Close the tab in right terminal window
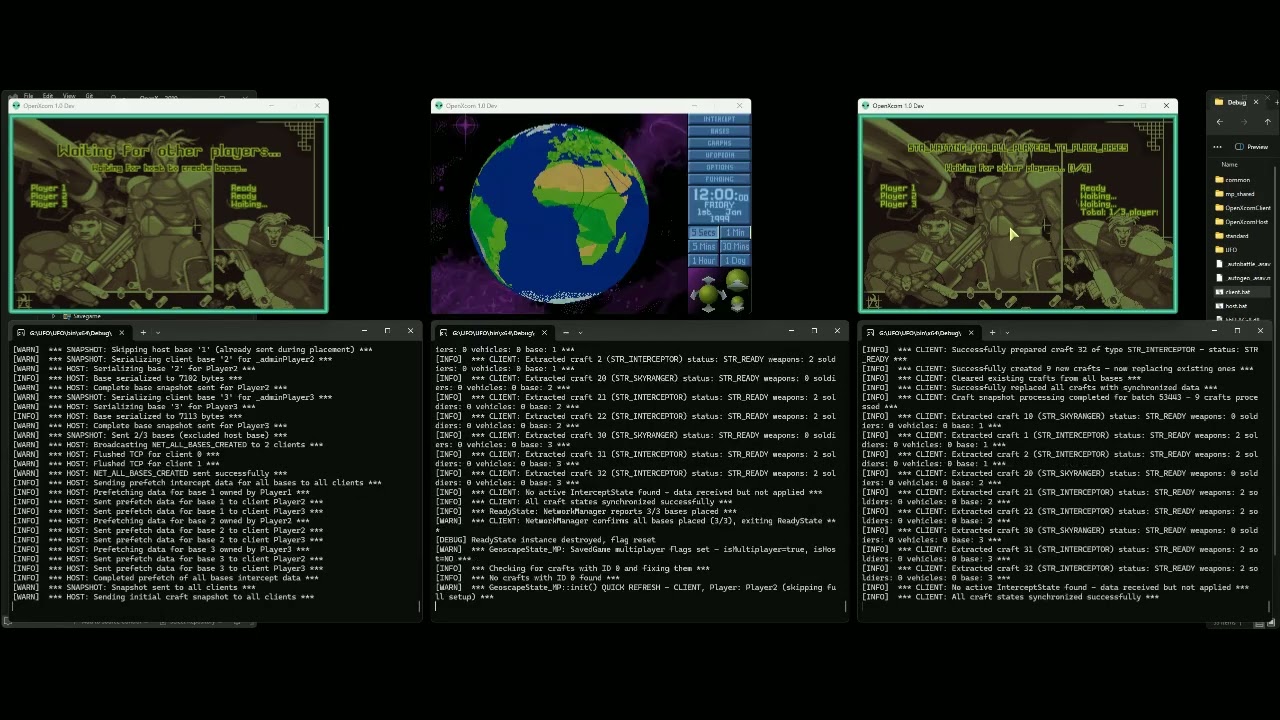The image size is (1280, 720). [x=970, y=332]
